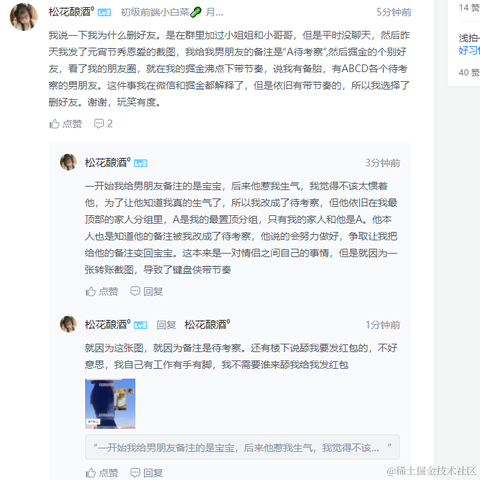The image size is (480, 480).
Task: Click the blue 好习 link in sidebar
Action: [469, 51]
